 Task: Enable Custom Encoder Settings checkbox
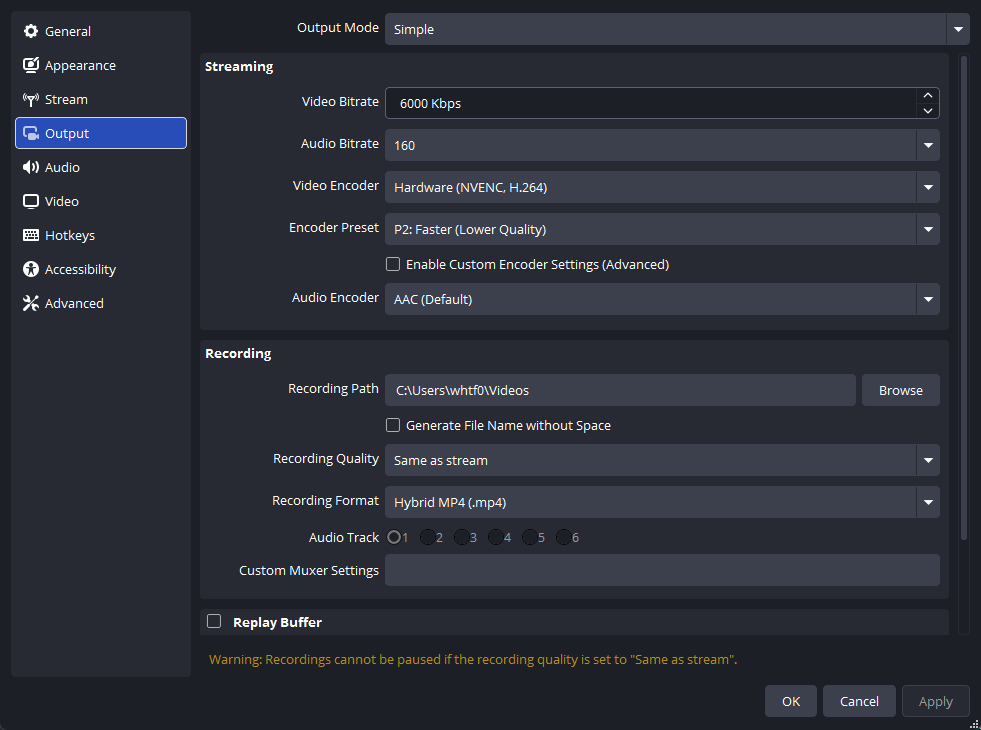tap(393, 264)
